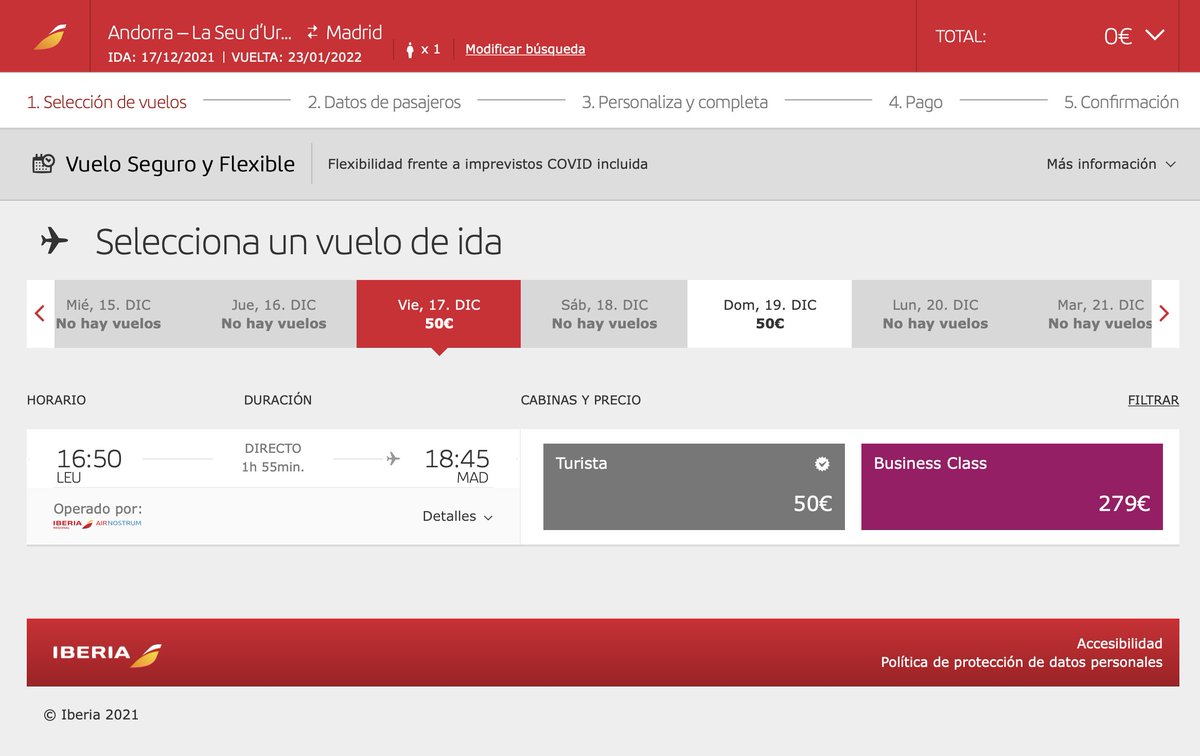Select the Vie, 17. DIC date tab
The height and width of the screenshot is (756, 1200).
(x=439, y=314)
